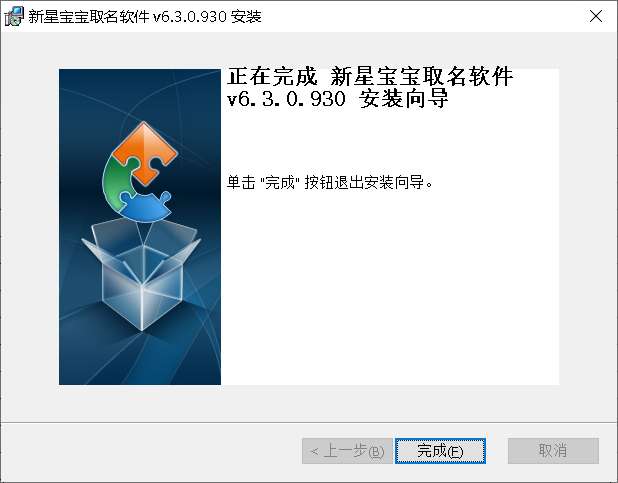Screen dimensions: 618x483
Task: Click the blue puzzle piece graphic
Action: [145, 206]
